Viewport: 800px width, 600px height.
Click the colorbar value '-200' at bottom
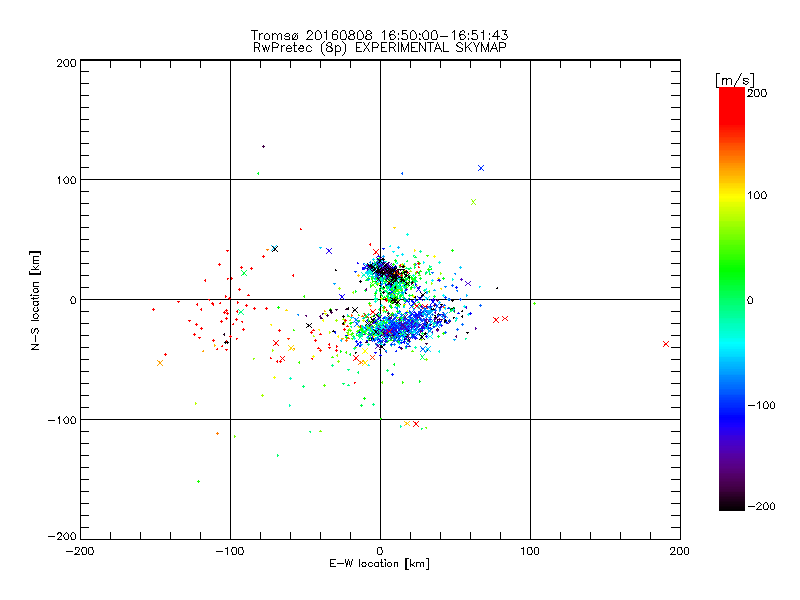tap(761, 506)
